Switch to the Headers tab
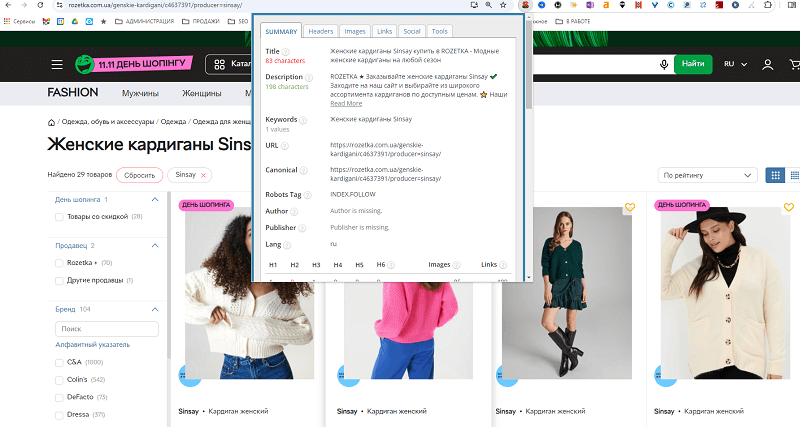Image resolution: width=800 pixels, height=427 pixels. pos(320,31)
